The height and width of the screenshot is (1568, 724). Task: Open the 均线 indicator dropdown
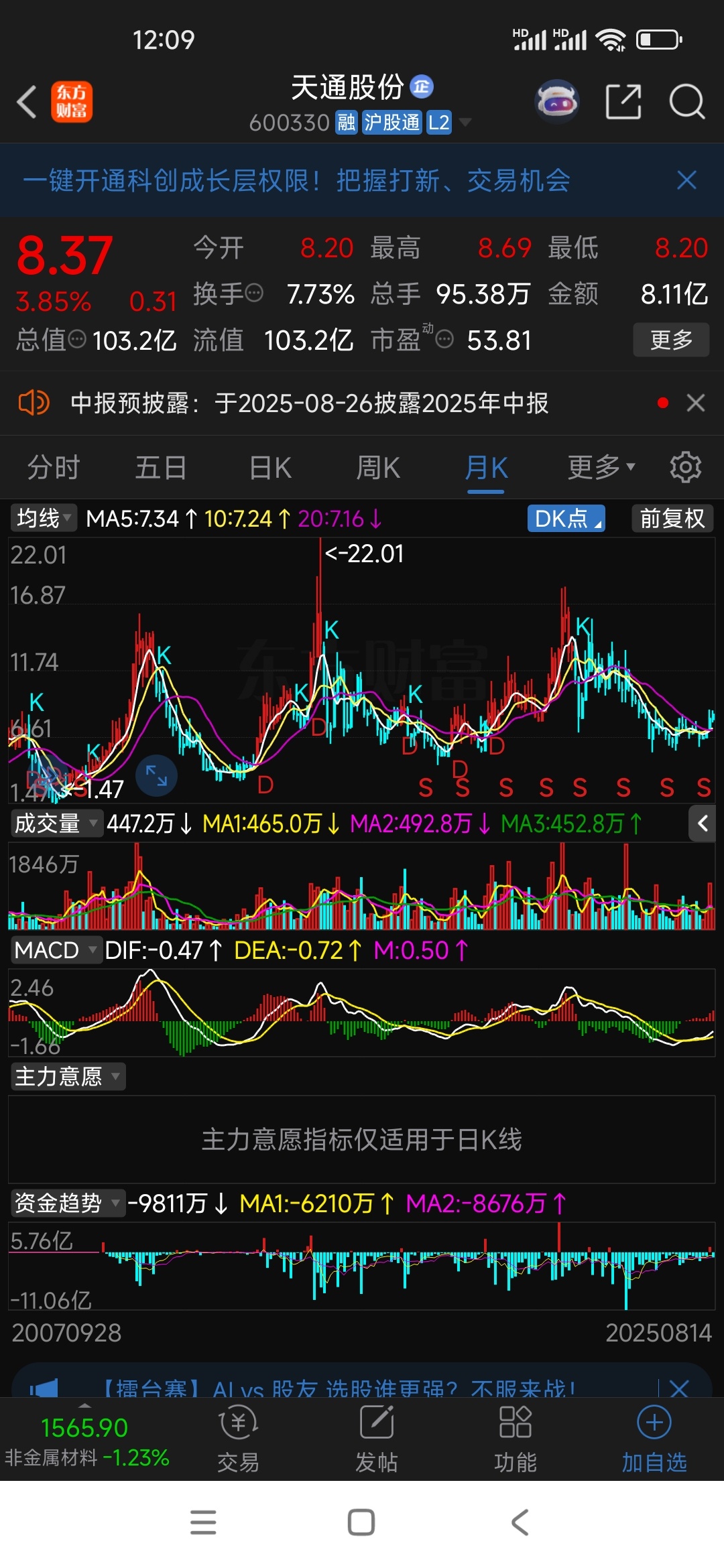[x=44, y=519]
